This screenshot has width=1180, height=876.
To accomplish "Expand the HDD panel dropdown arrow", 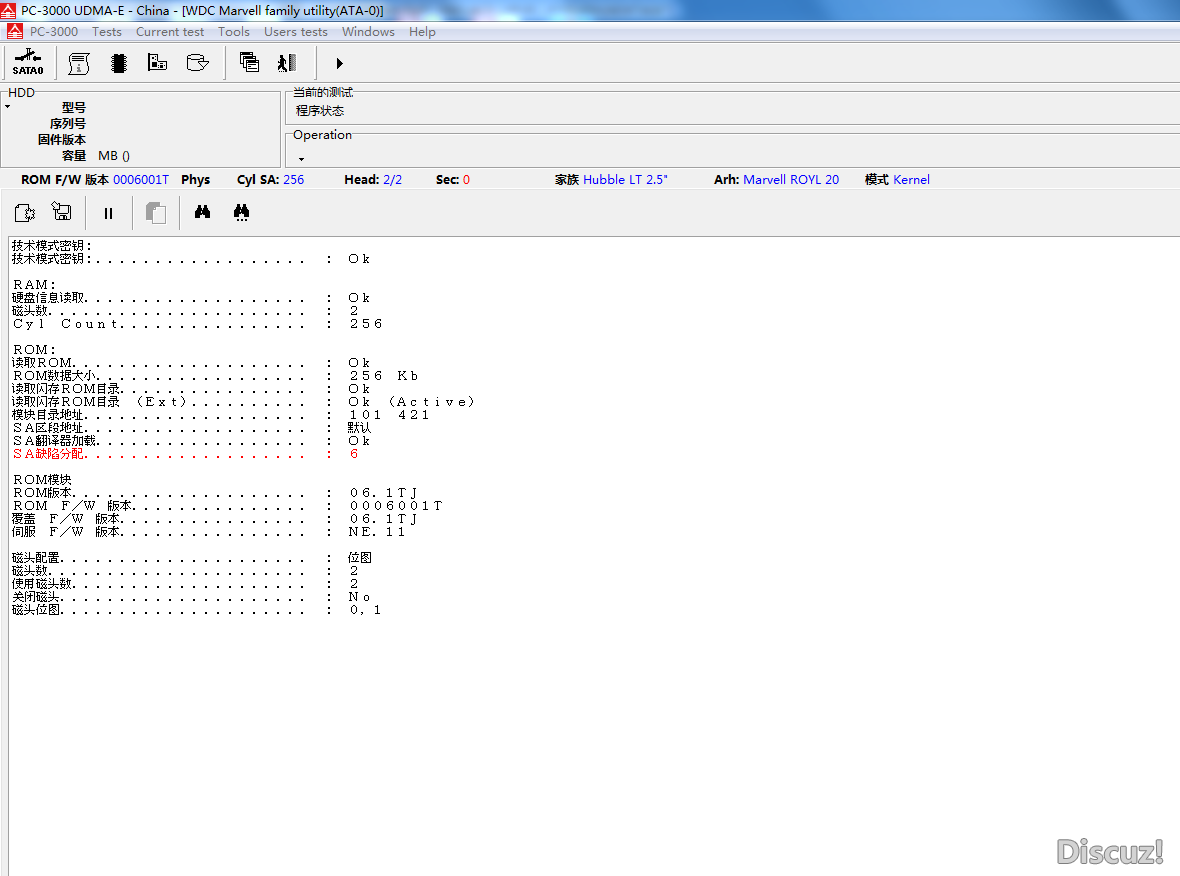I will pyautogui.click(x=8, y=107).
